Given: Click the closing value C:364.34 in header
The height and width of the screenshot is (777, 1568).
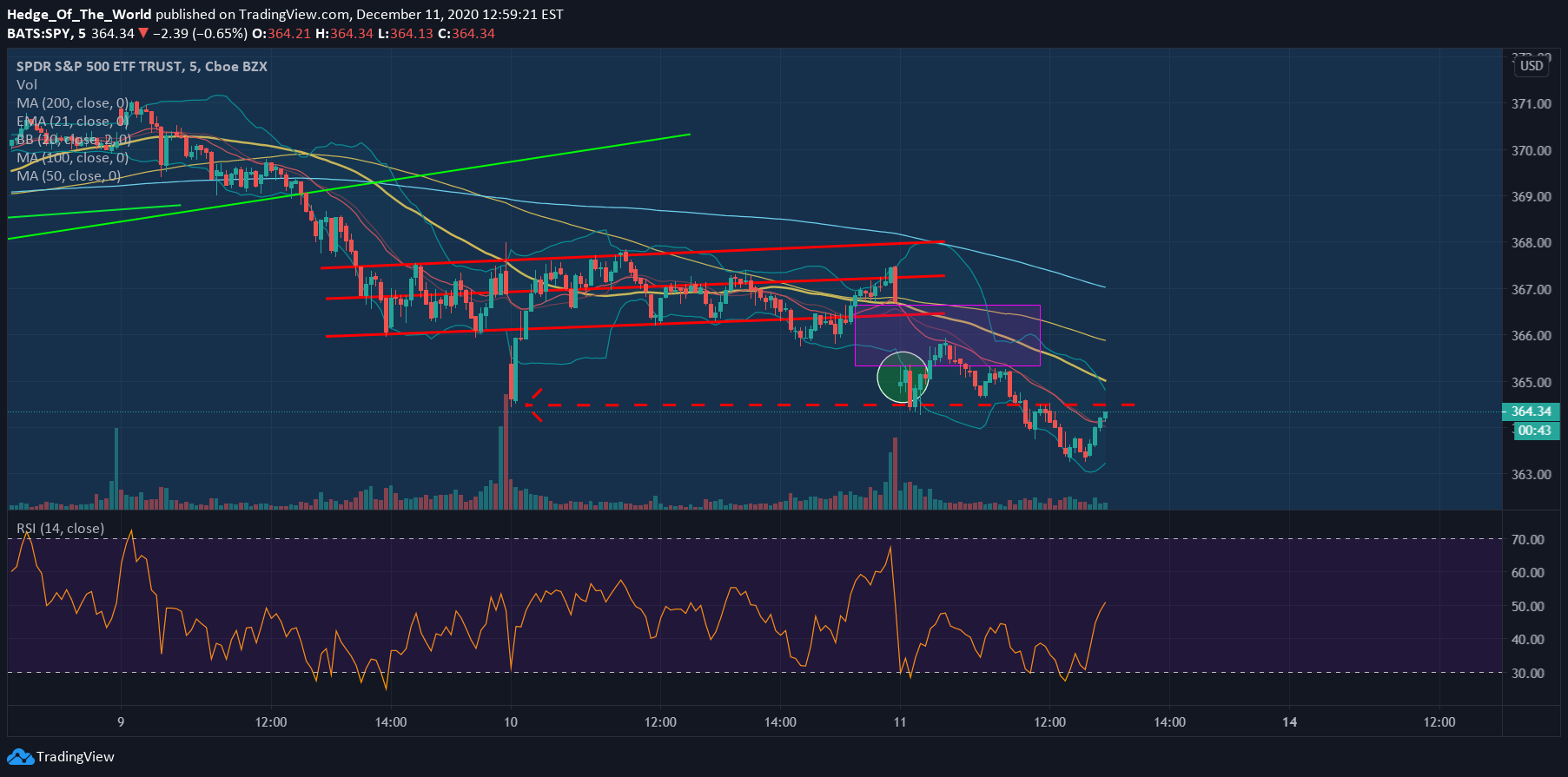Looking at the screenshot, I should (x=466, y=34).
